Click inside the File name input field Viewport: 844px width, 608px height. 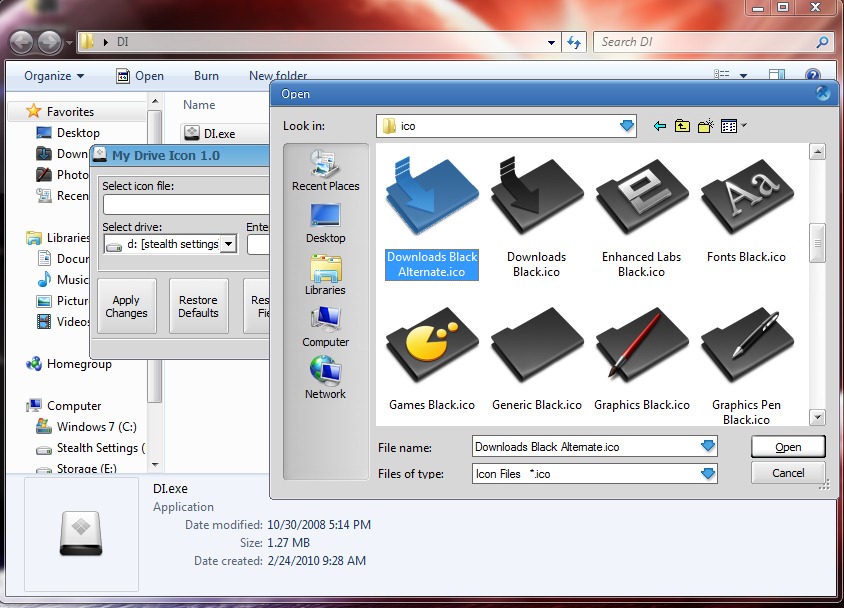[x=570, y=447]
